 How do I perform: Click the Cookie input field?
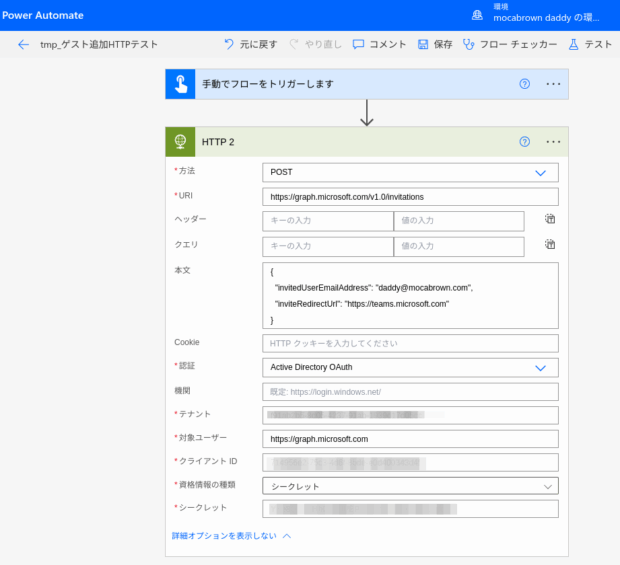(410, 343)
